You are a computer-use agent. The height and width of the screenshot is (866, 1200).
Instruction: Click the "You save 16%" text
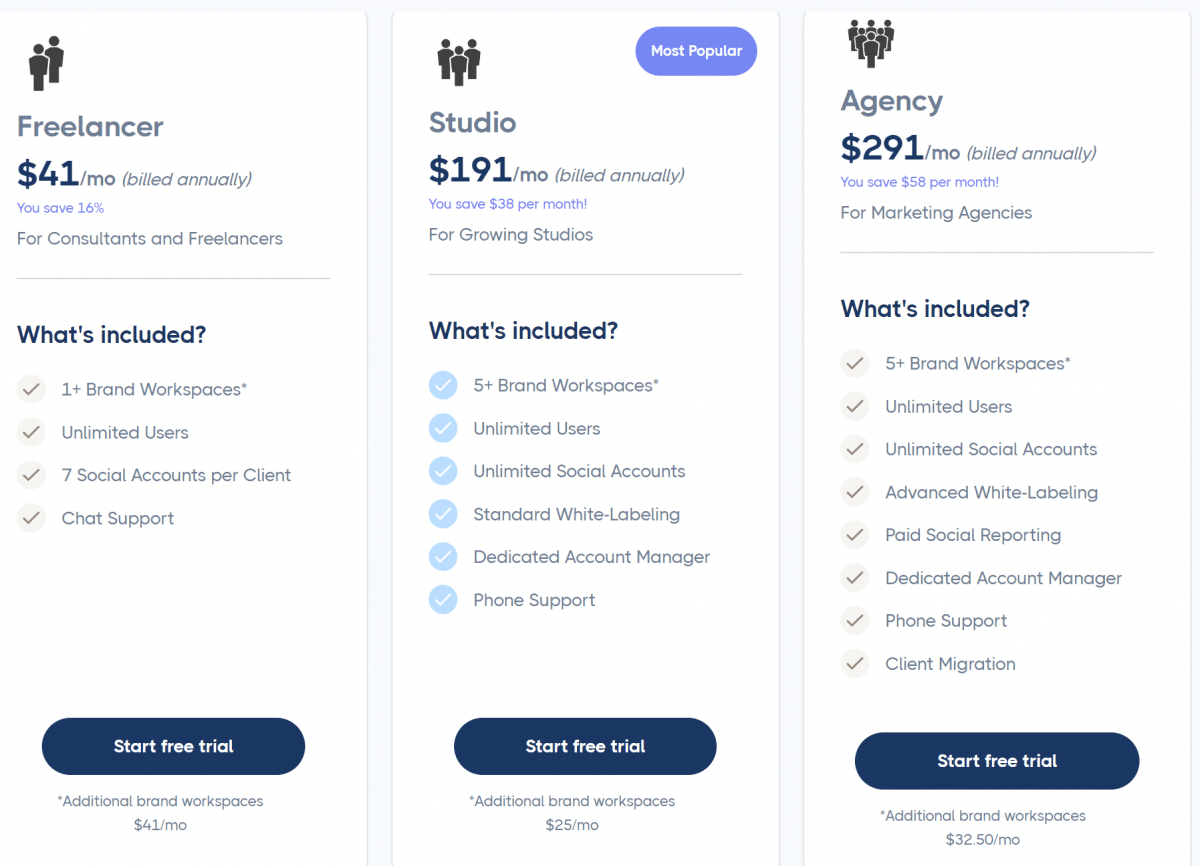tap(60, 208)
